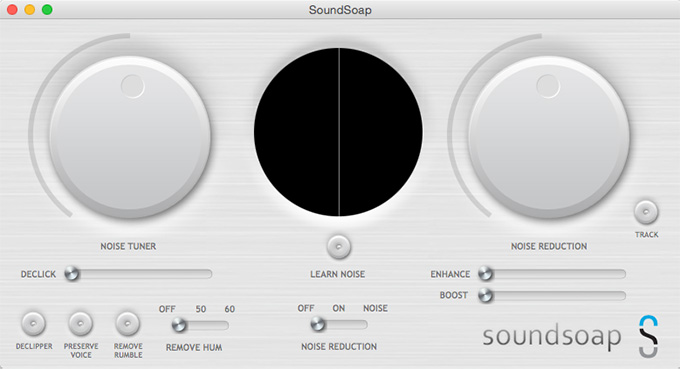Minimize window with the yellow button
The width and height of the screenshot is (680, 369).
click(29, 10)
